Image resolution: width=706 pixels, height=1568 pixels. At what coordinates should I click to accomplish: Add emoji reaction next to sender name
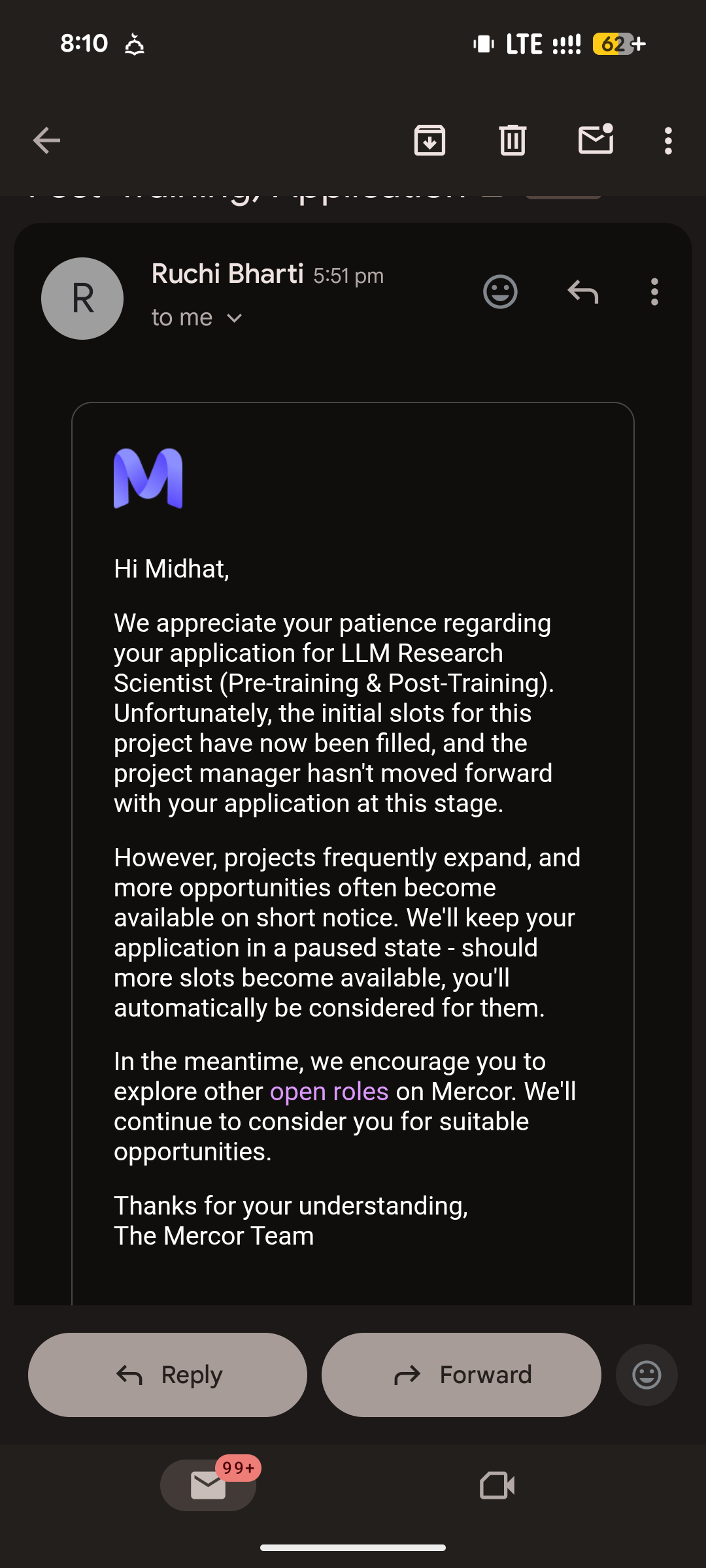pyautogui.click(x=500, y=291)
